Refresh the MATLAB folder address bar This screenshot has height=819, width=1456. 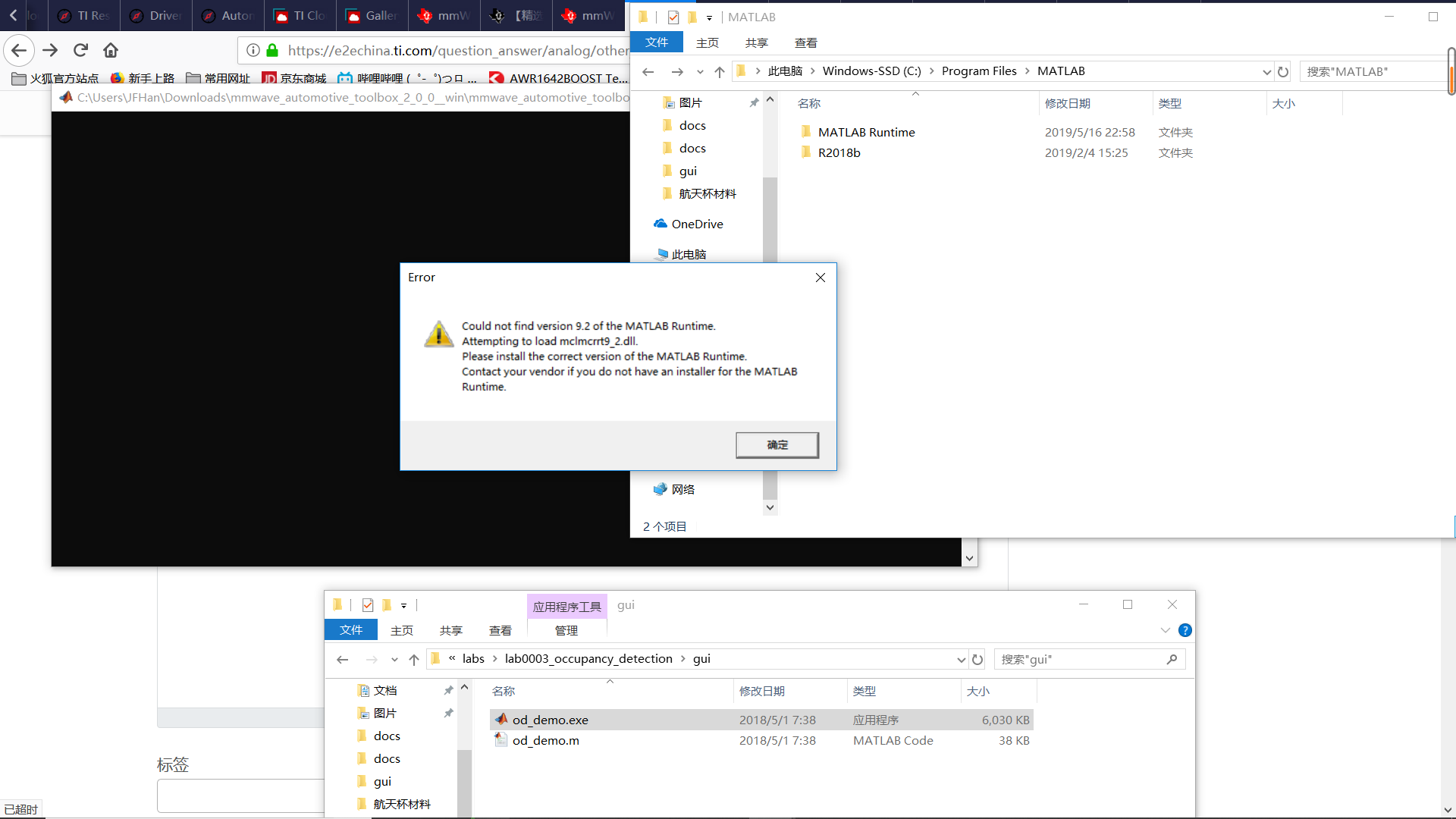pyautogui.click(x=1283, y=71)
